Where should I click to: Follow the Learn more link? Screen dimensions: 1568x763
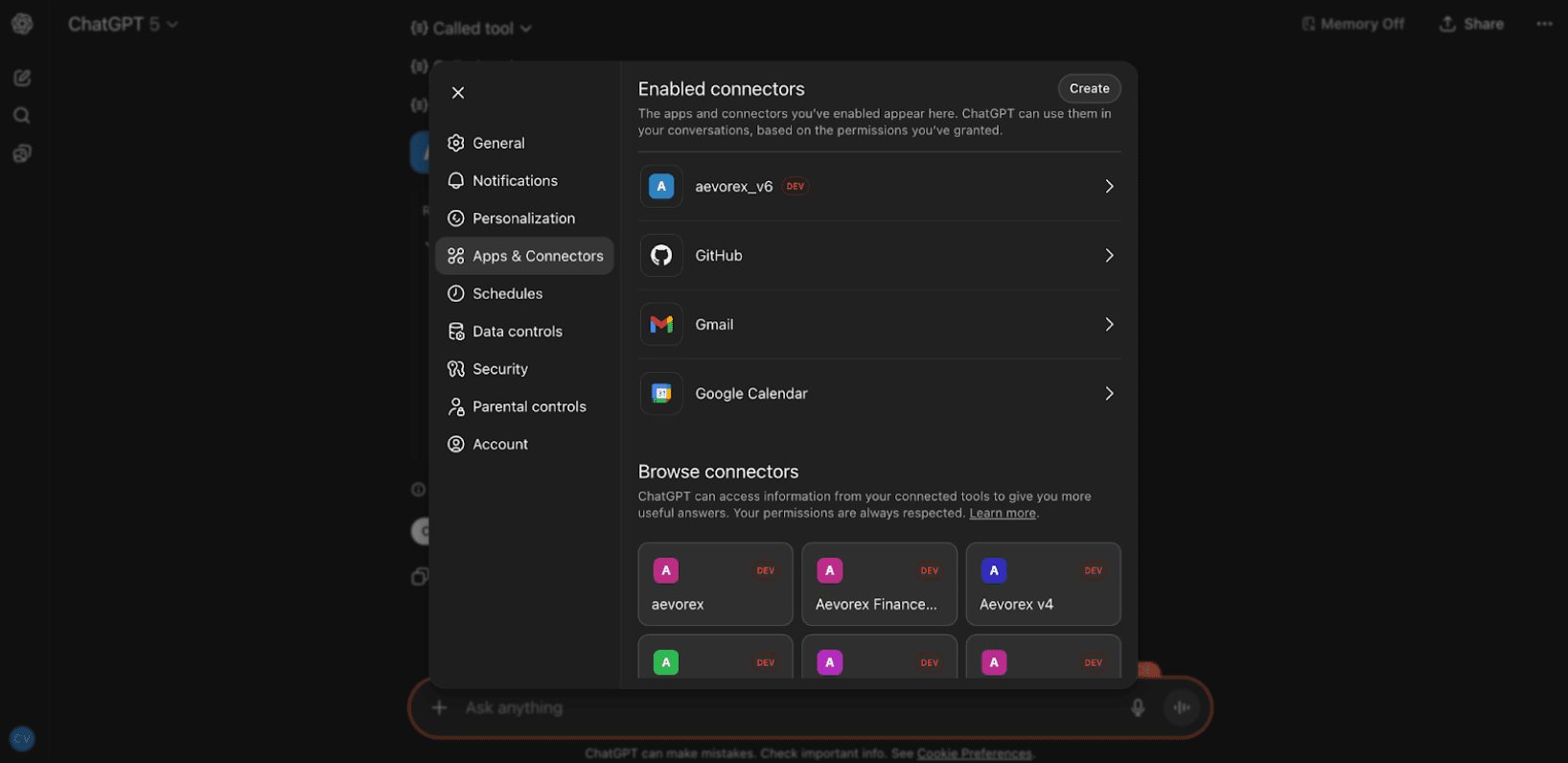pyautogui.click(x=1003, y=513)
